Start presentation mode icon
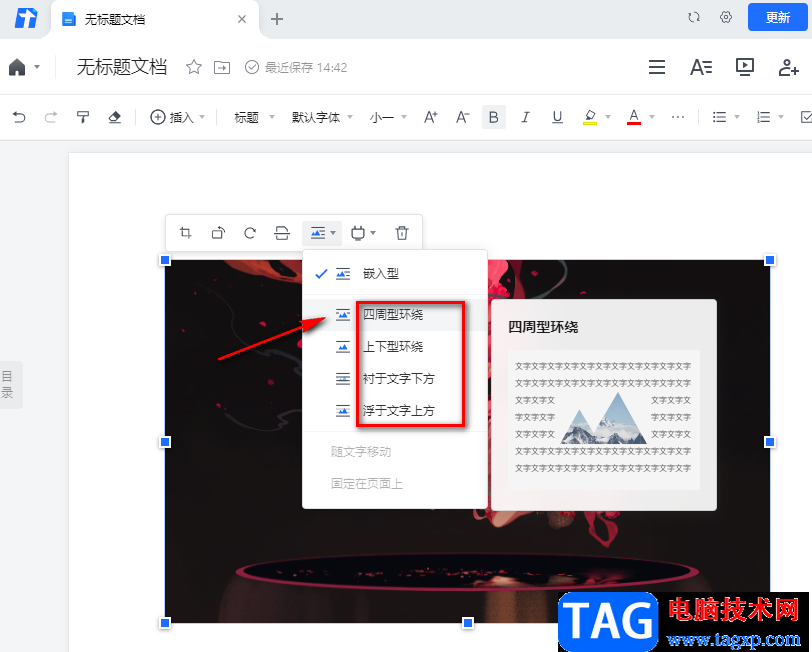 (x=745, y=67)
